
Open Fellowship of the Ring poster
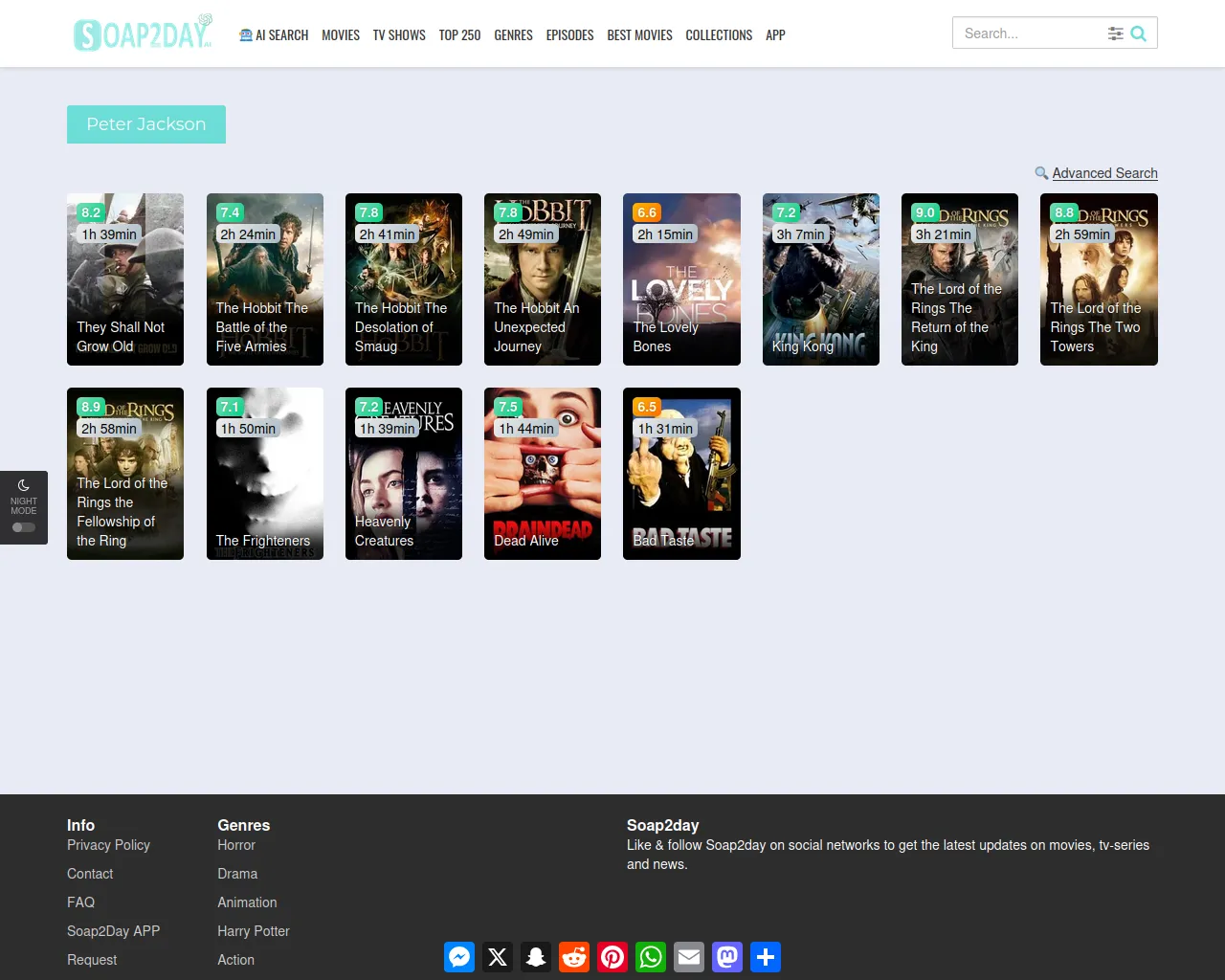(125, 474)
